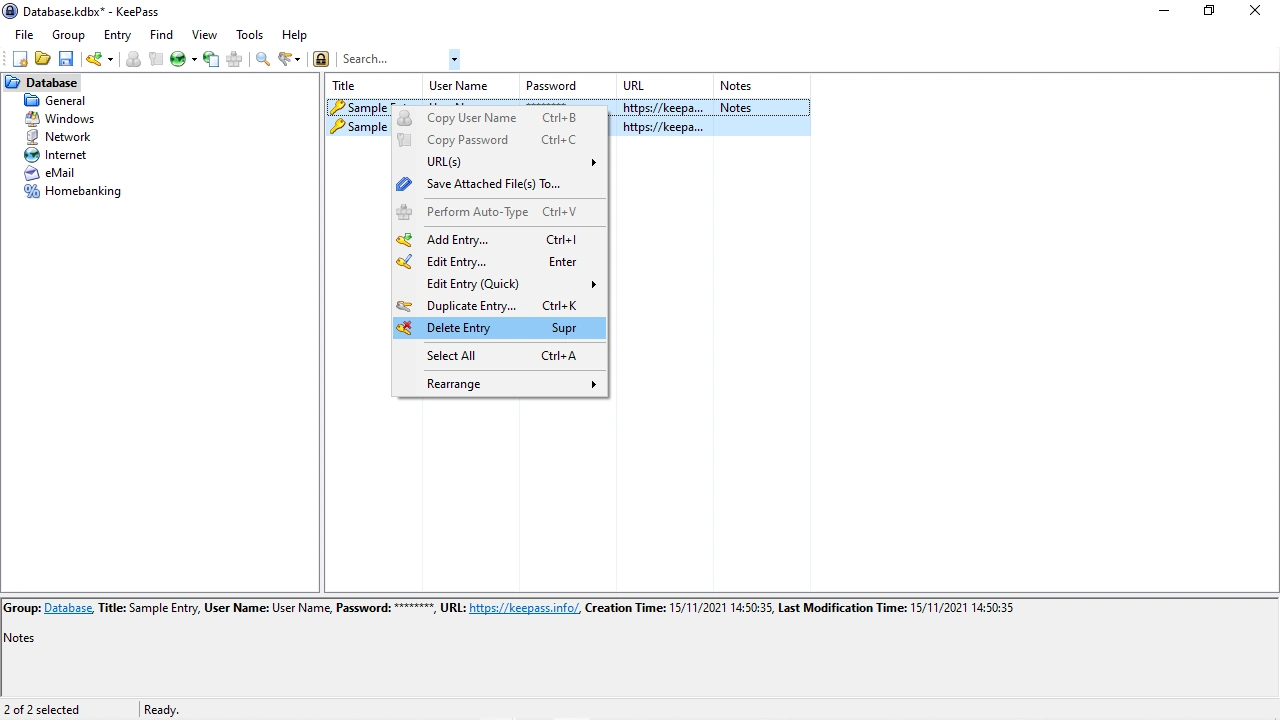
Task: Choose Delete Entry in context menu
Action: coord(499,328)
